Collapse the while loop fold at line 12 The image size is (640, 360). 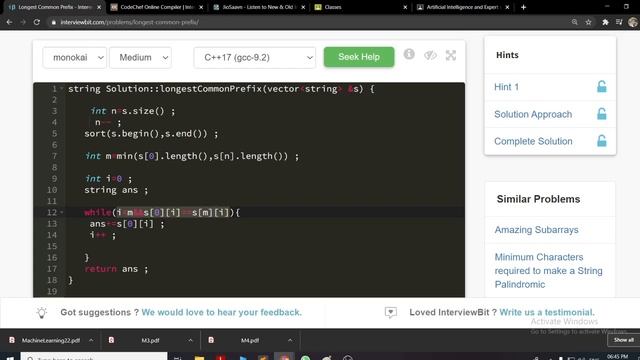tap(62, 212)
